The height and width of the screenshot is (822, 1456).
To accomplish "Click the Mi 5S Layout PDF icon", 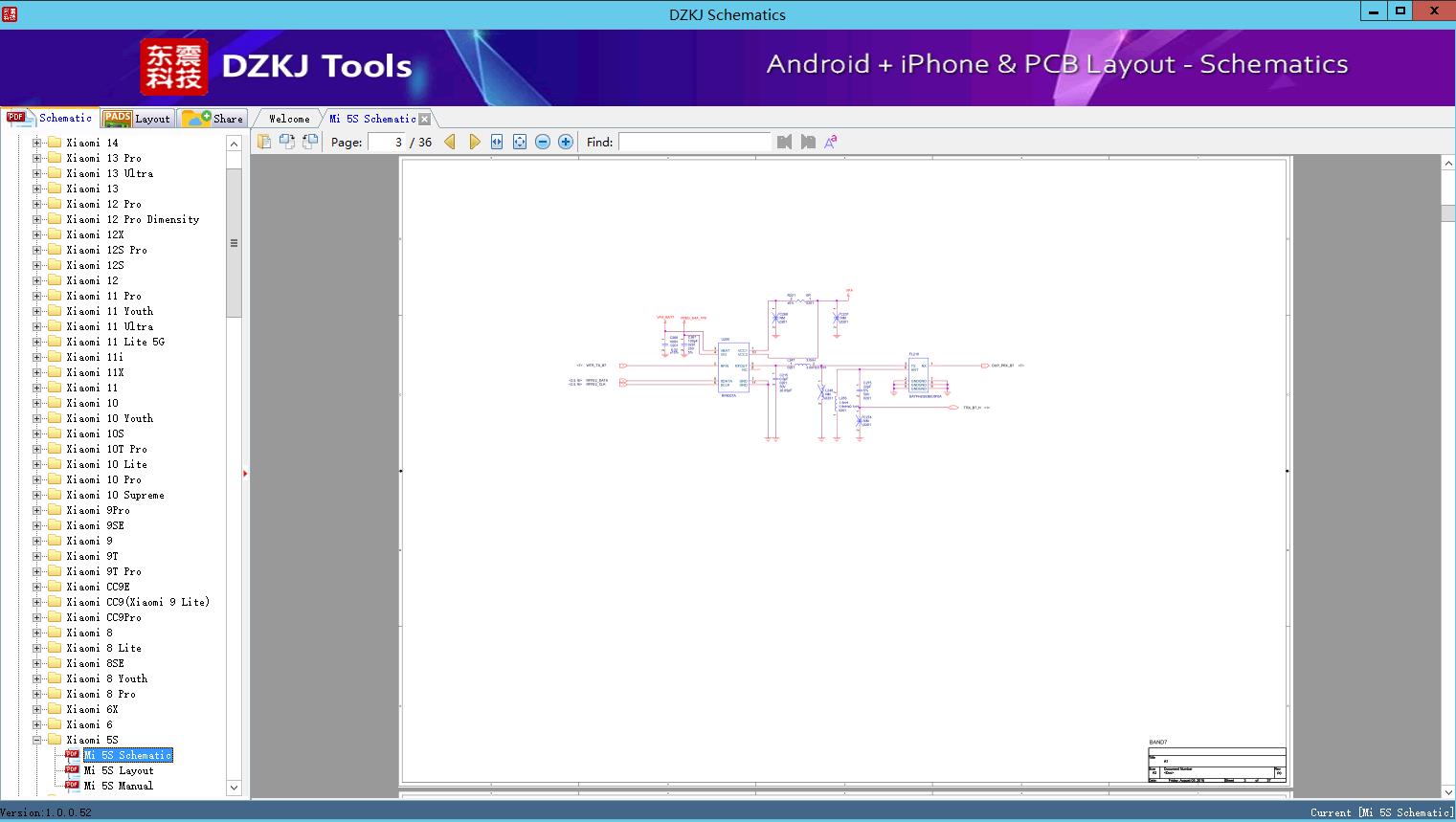I will [72, 770].
